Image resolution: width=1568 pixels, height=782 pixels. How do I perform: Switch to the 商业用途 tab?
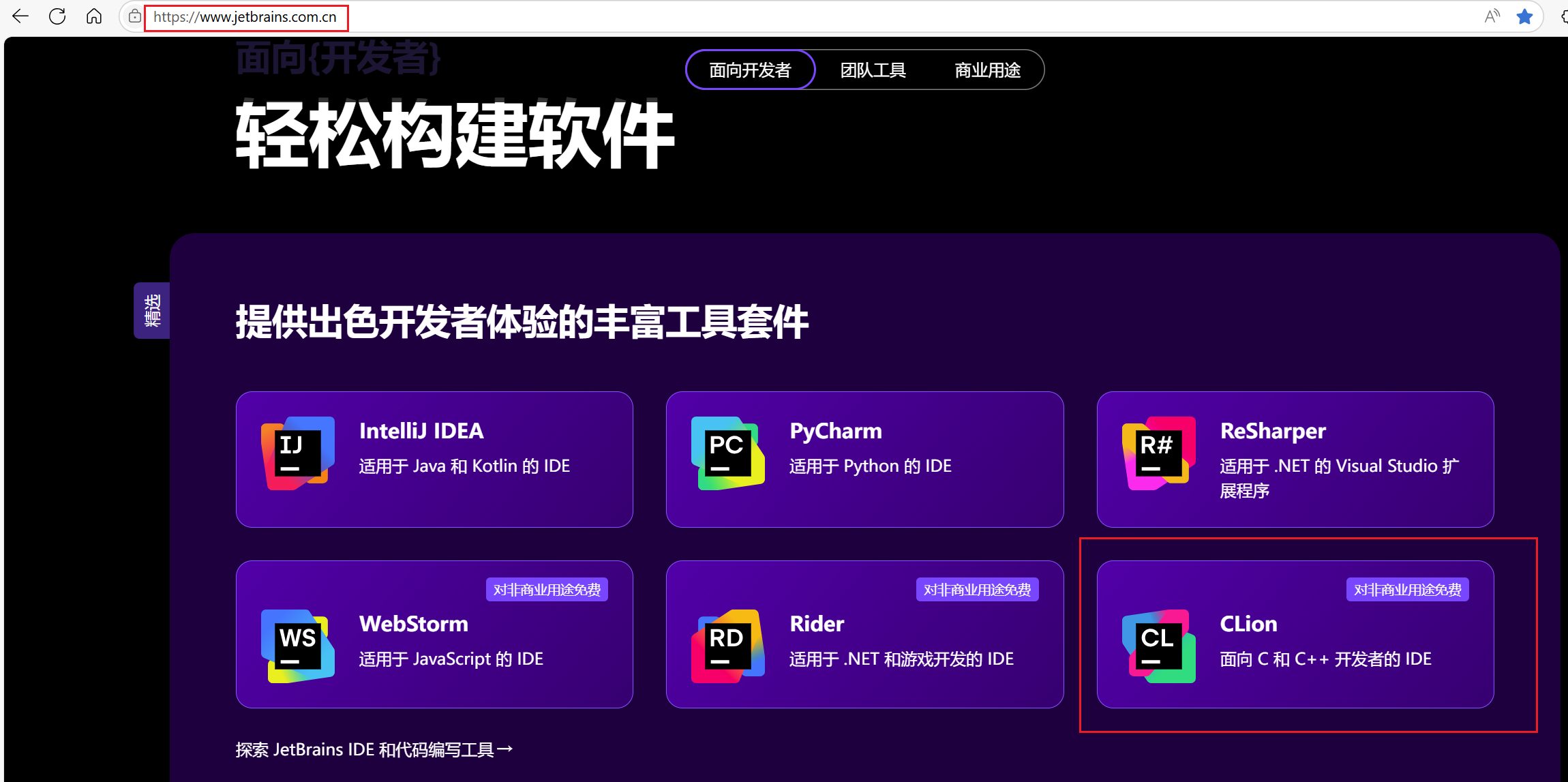point(987,70)
